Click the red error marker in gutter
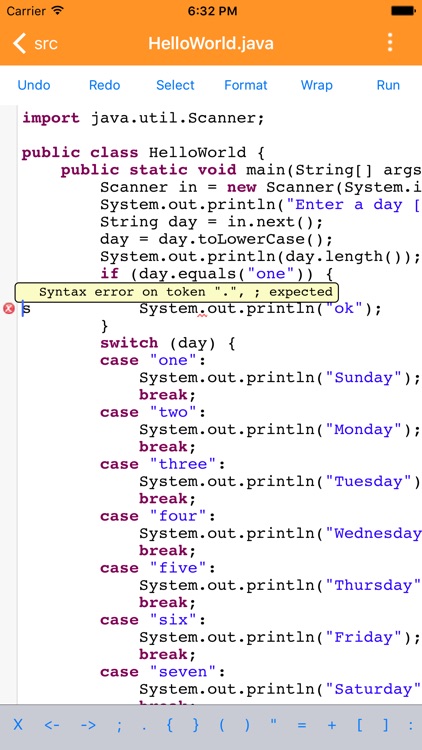This screenshot has height=750, width=422. pyautogui.click(x=9, y=309)
